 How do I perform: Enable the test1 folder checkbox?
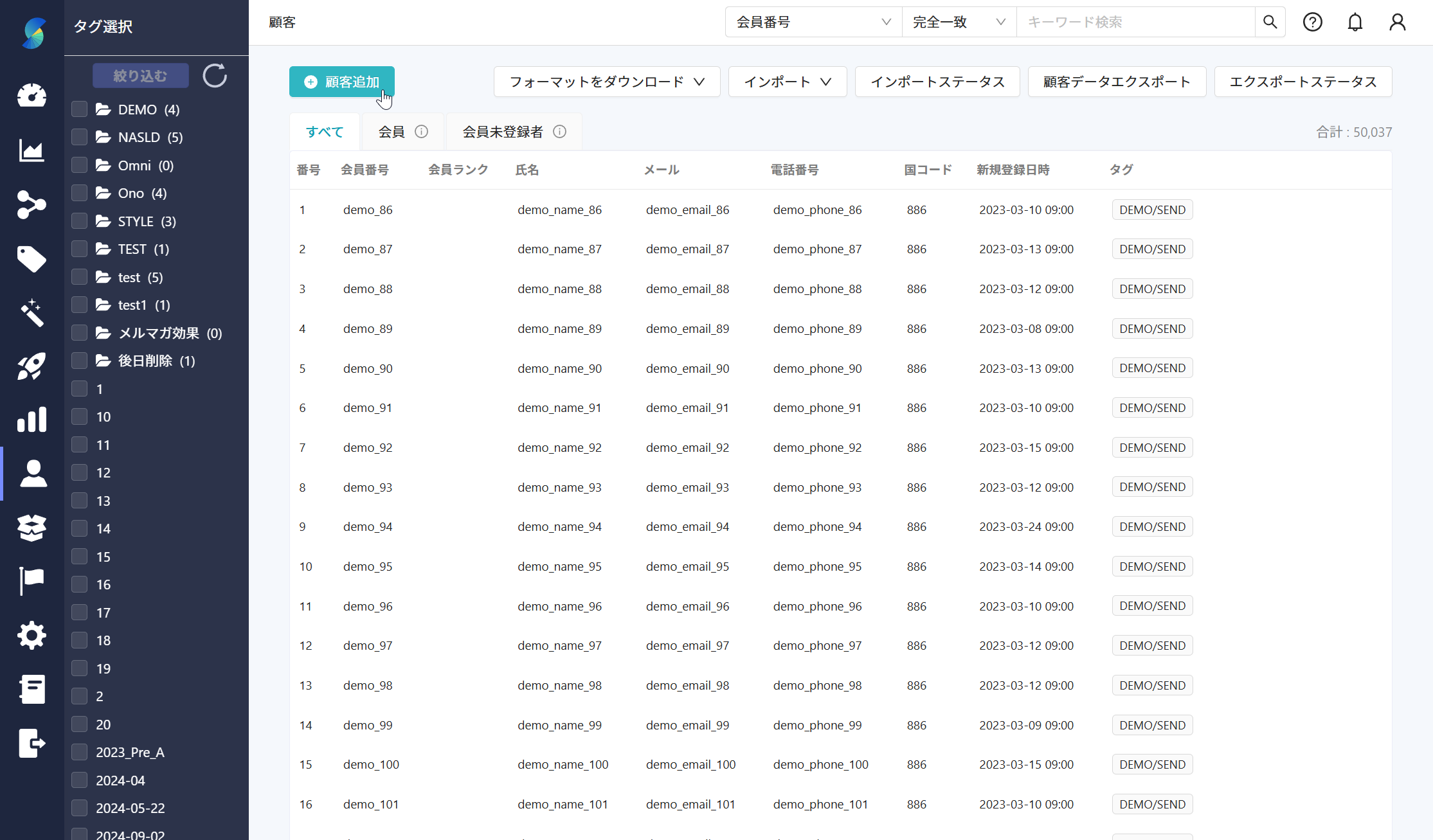tap(78, 305)
